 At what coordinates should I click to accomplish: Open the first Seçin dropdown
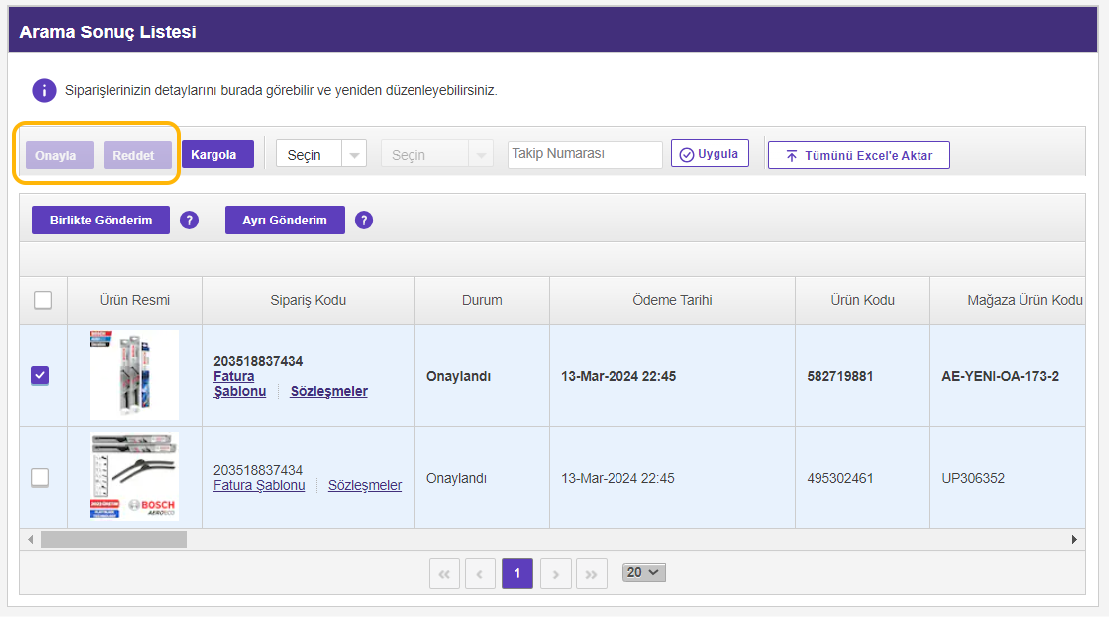tap(320, 155)
